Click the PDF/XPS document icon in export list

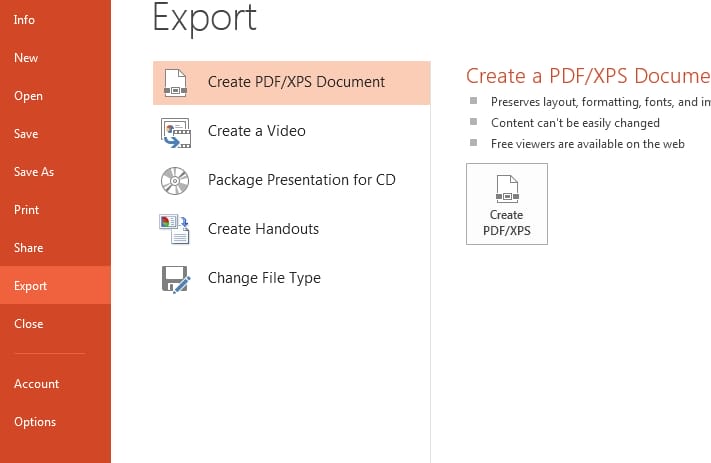[x=175, y=82]
